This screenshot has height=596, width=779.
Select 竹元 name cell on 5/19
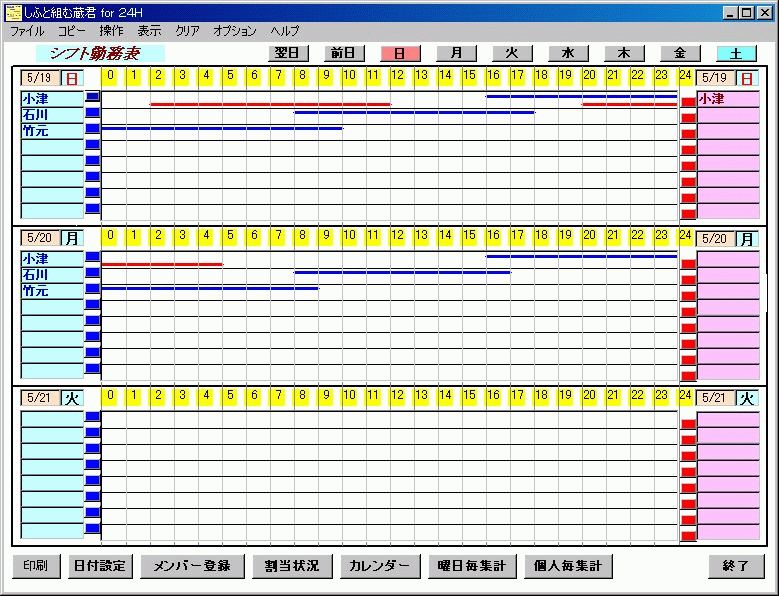[52, 131]
